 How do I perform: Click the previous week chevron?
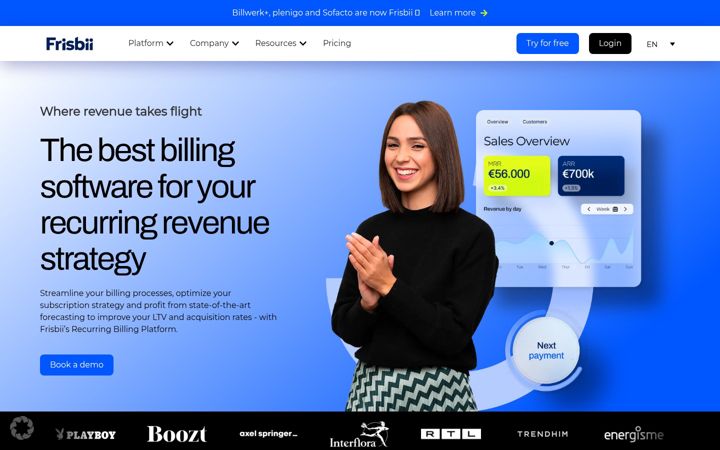click(x=589, y=209)
